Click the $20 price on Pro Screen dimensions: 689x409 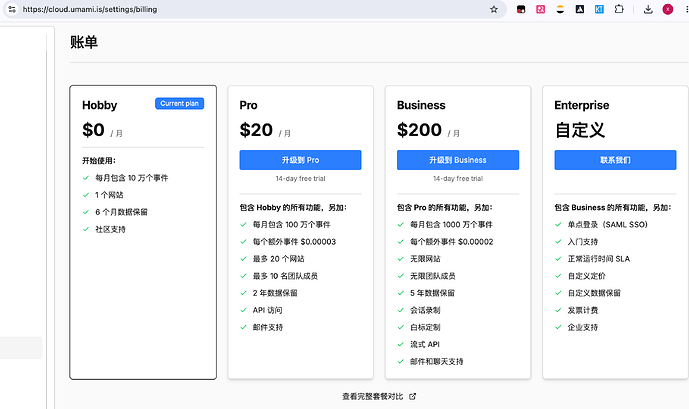click(256, 130)
